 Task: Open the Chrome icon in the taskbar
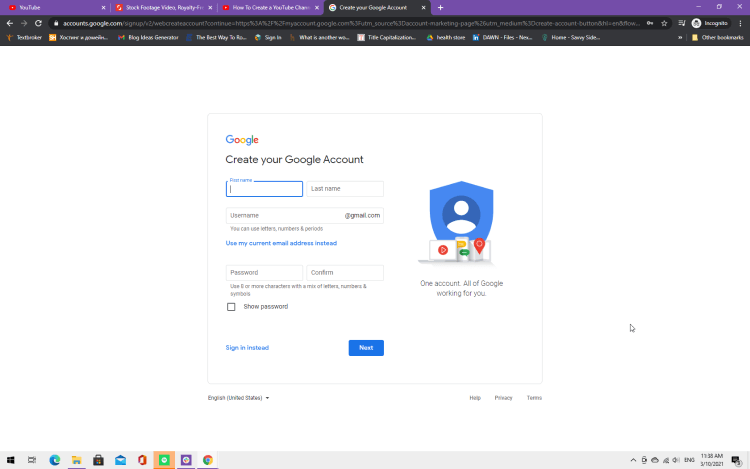[x=208, y=460]
